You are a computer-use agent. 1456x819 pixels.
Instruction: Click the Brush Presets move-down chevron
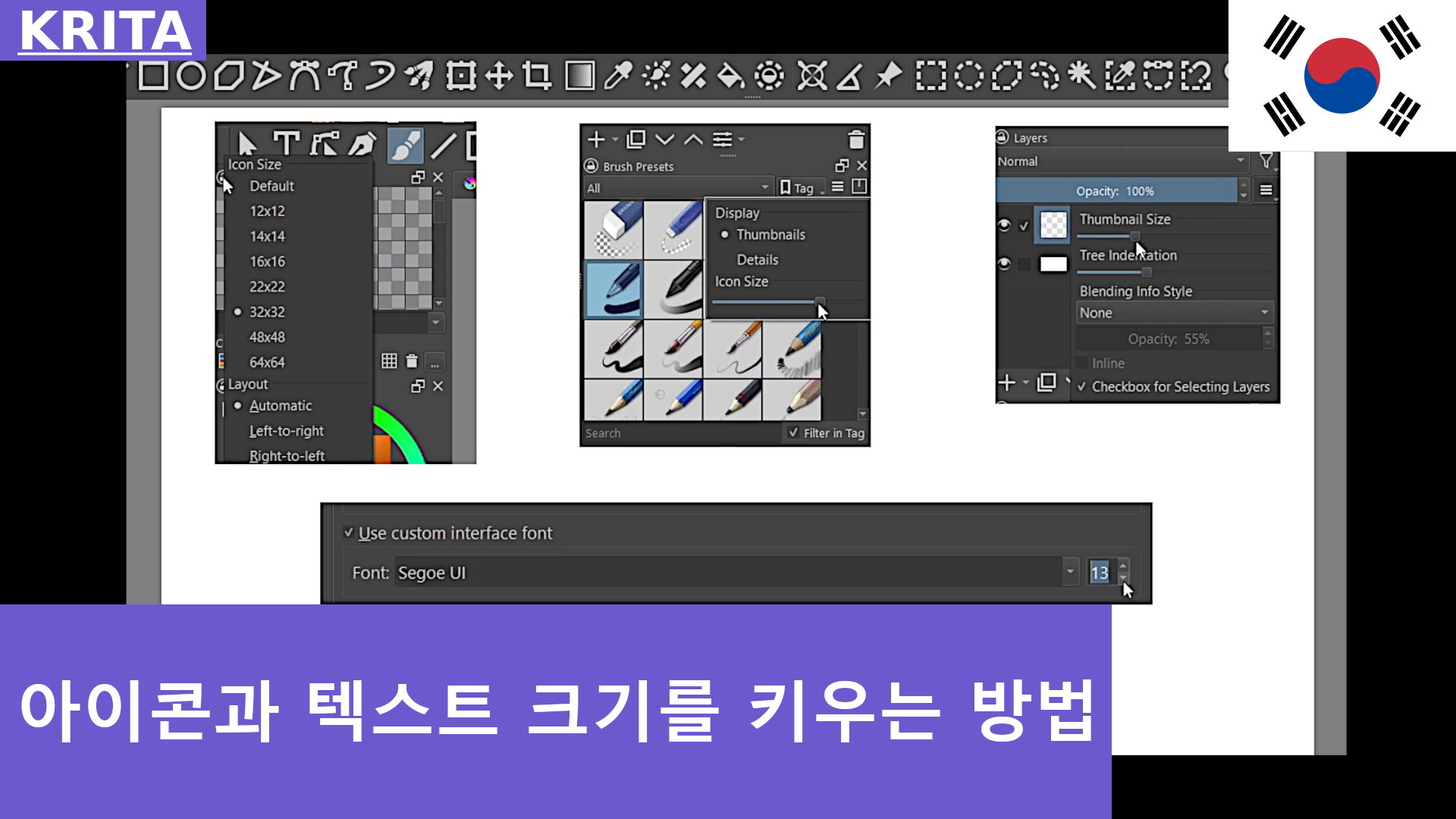coord(664,140)
